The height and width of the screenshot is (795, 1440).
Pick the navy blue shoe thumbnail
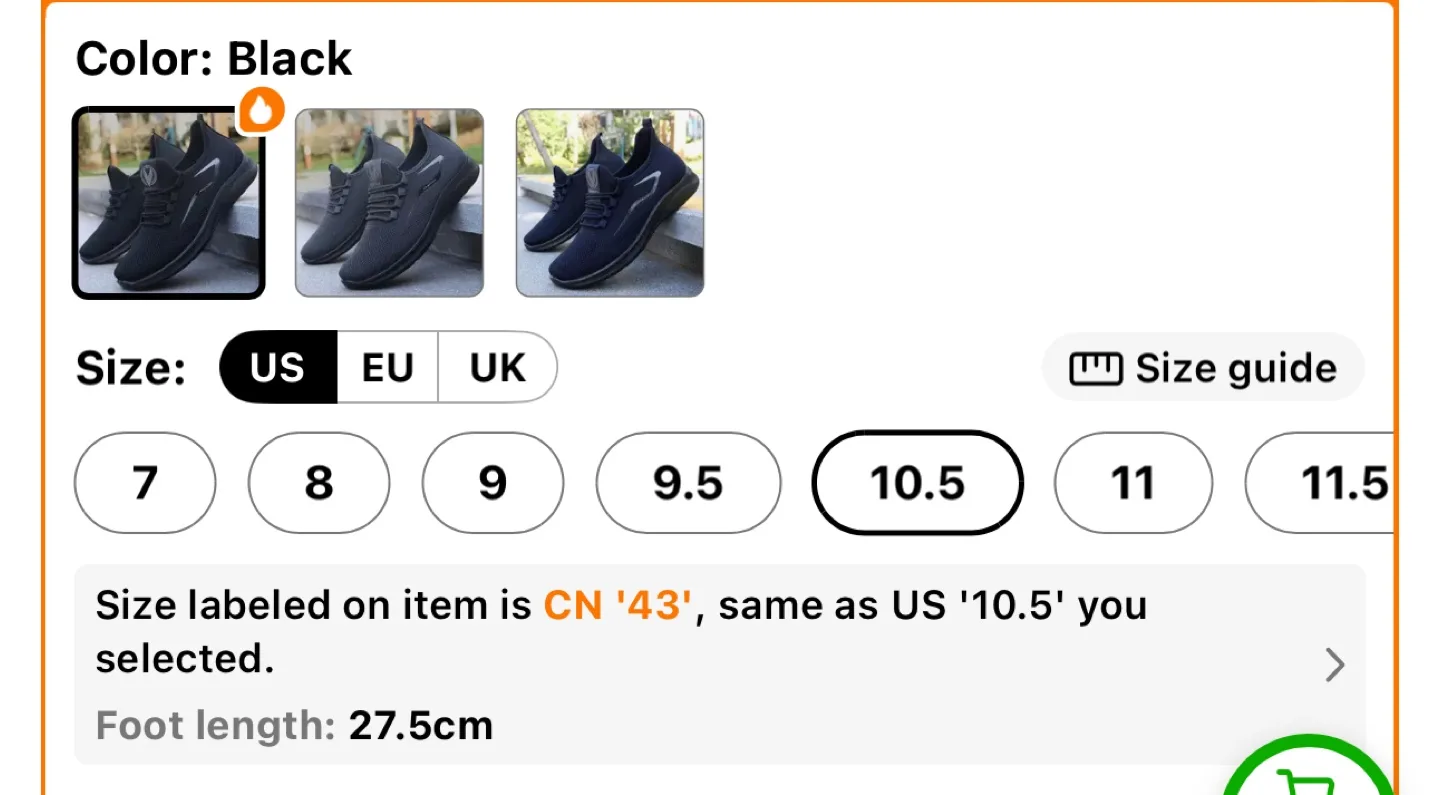pyautogui.click(x=610, y=203)
